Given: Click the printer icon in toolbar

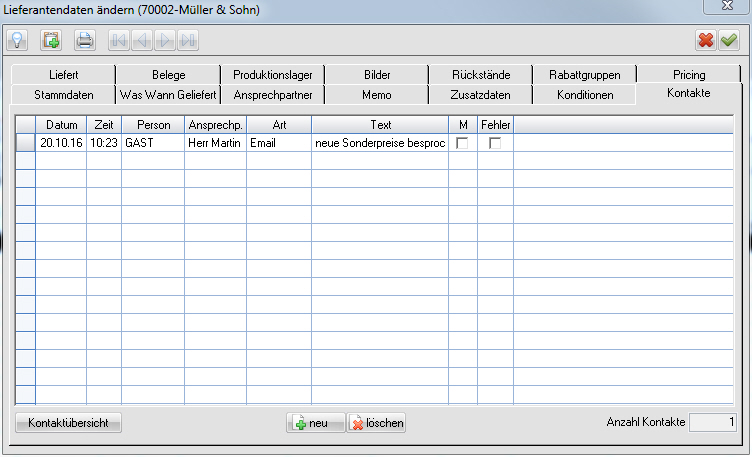Looking at the screenshot, I should 85,40.
